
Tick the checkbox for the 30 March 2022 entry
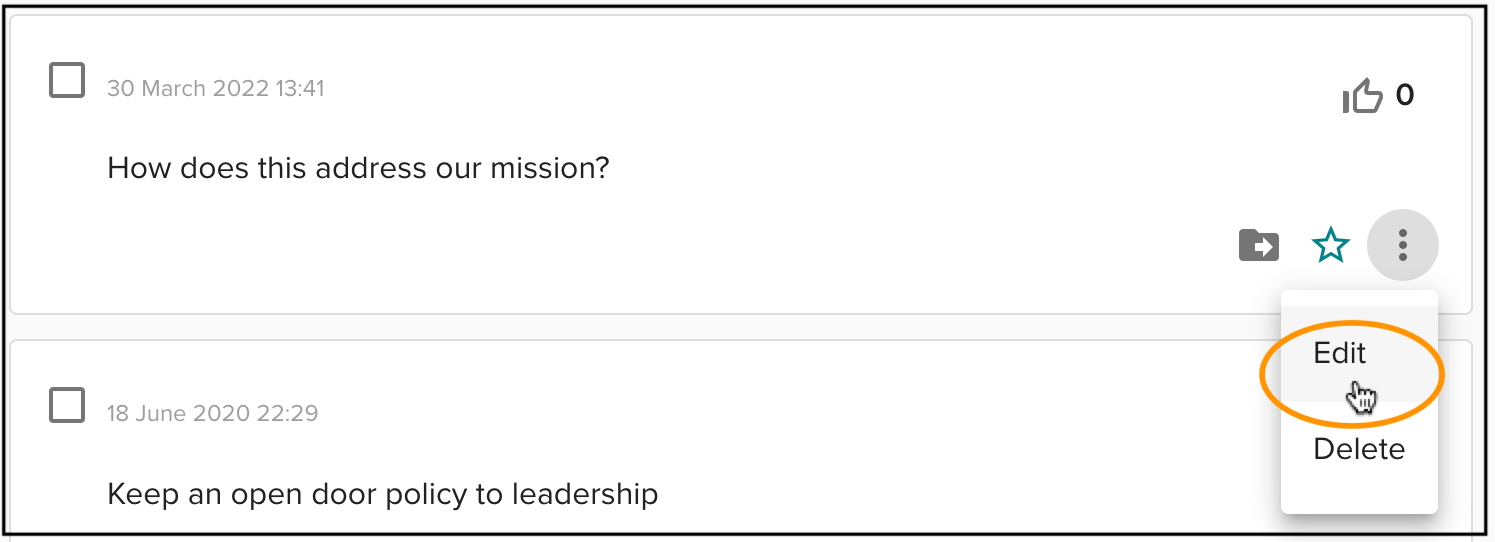point(67,80)
